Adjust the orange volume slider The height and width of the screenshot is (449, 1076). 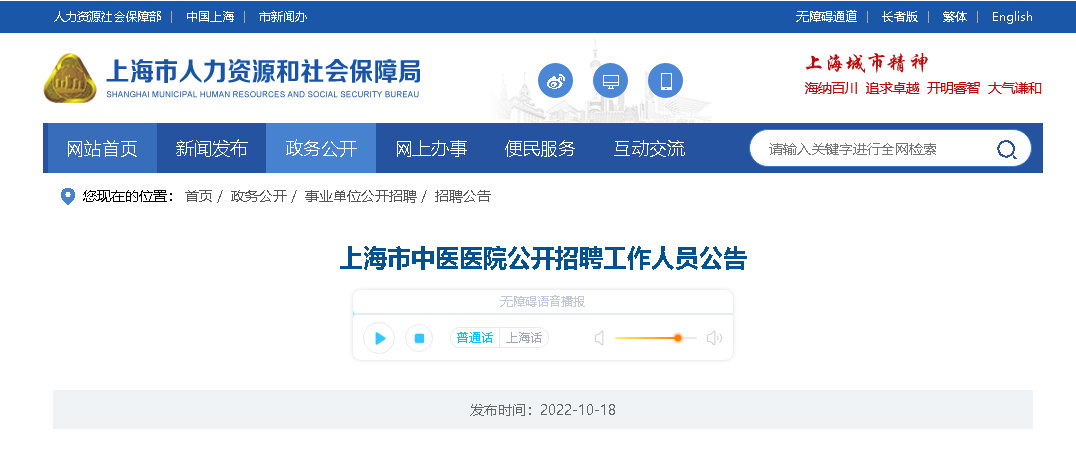pos(677,338)
